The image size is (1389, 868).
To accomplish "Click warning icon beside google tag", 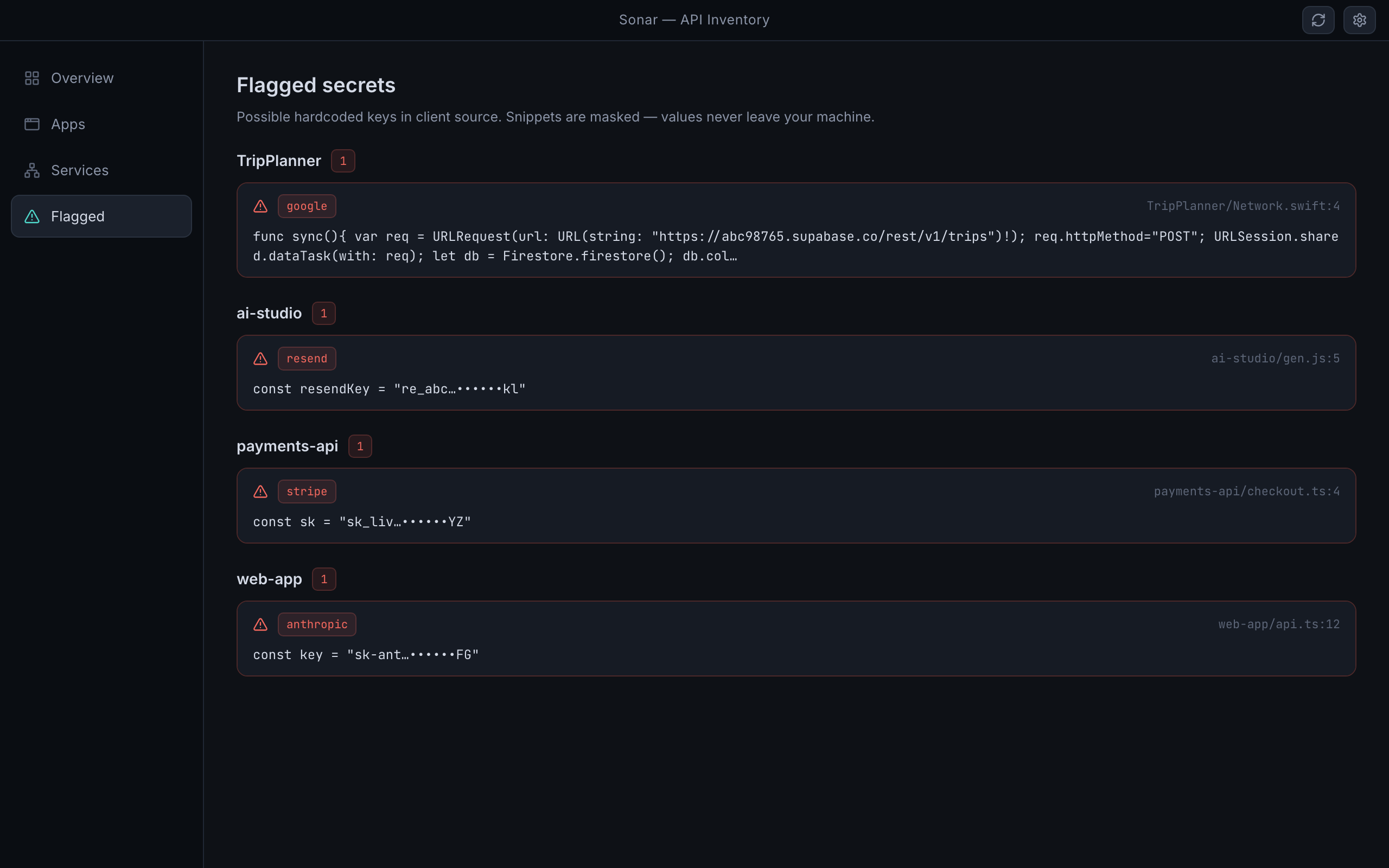I will (260, 206).
